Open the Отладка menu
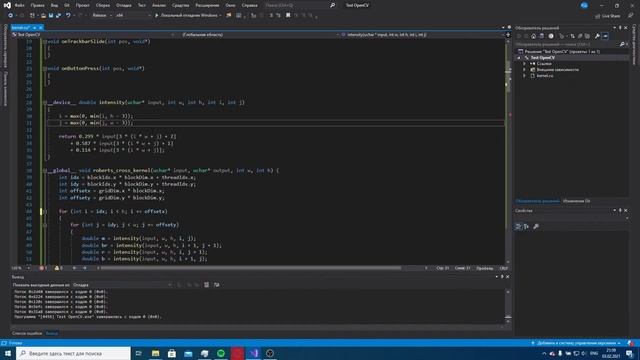This screenshot has width=640, height=360. (x=124, y=5)
